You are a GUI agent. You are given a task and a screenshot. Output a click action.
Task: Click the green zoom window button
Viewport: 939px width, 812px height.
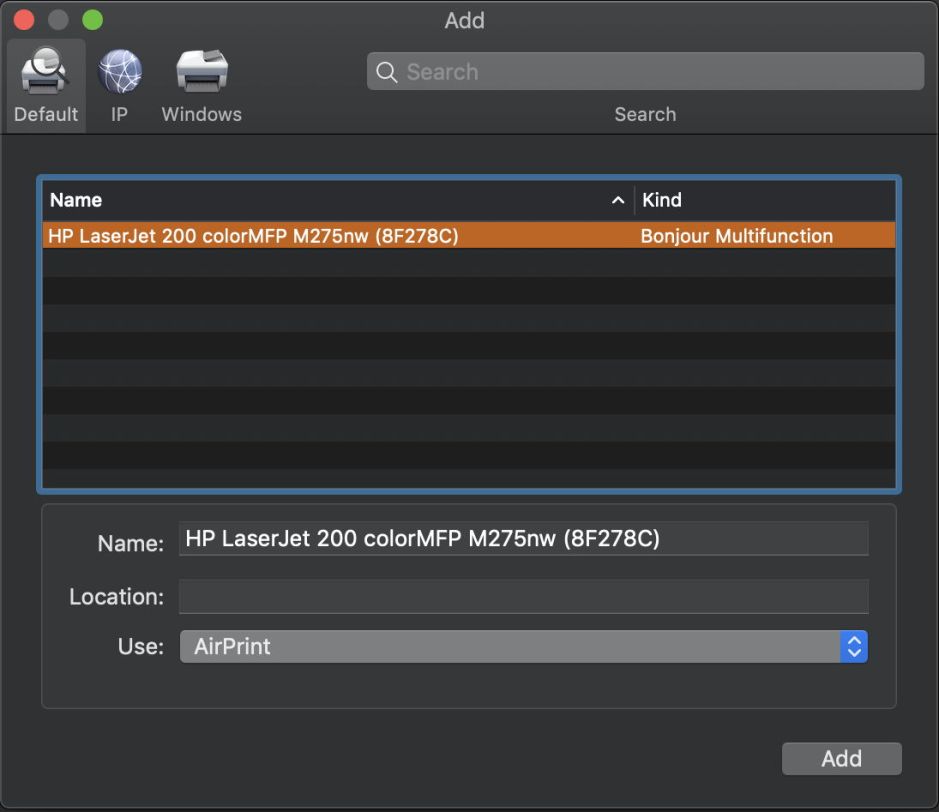[92, 20]
